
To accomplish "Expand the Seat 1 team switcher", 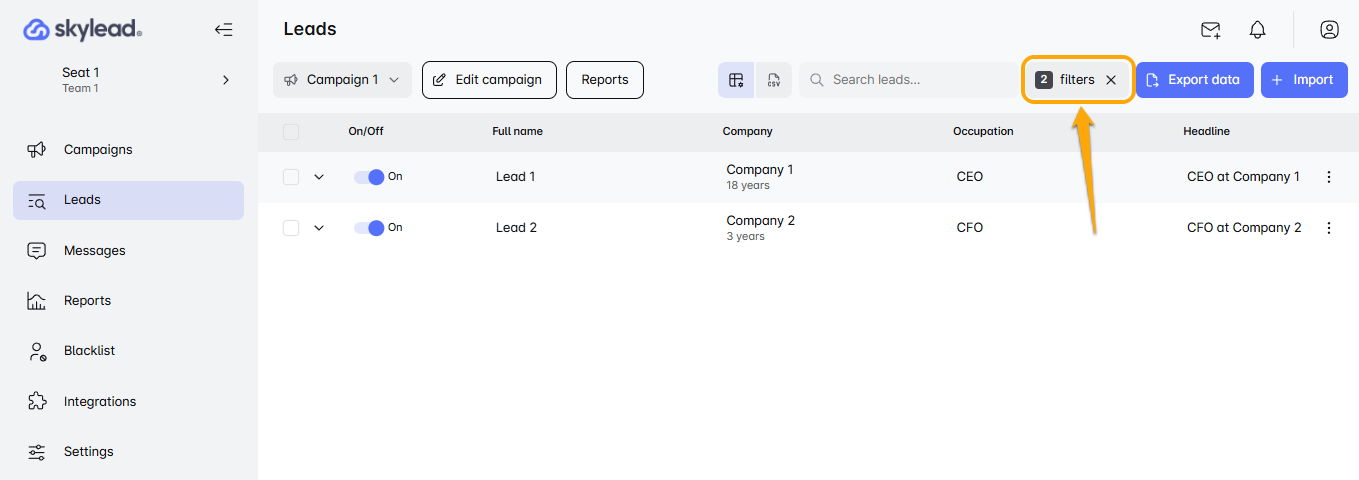I will [226, 80].
